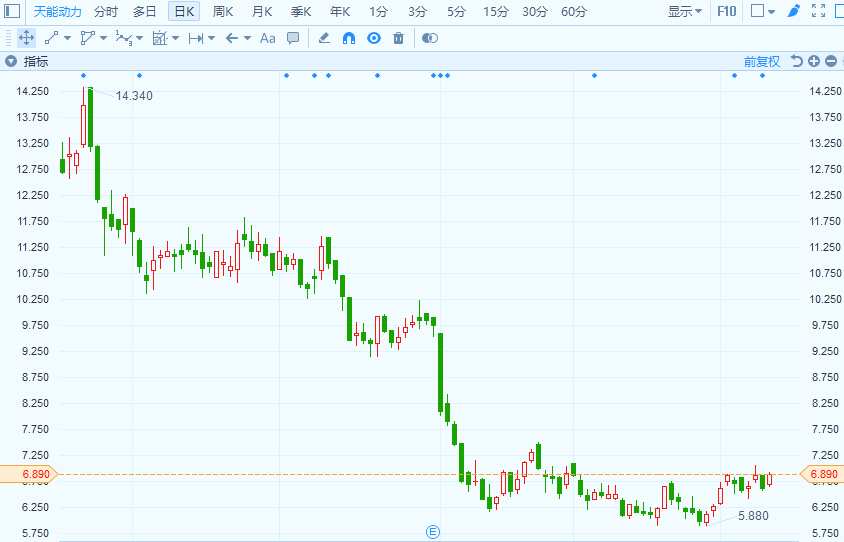This screenshot has width=844, height=542.
Task: Click the F10 company info button
Action: coord(727,11)
